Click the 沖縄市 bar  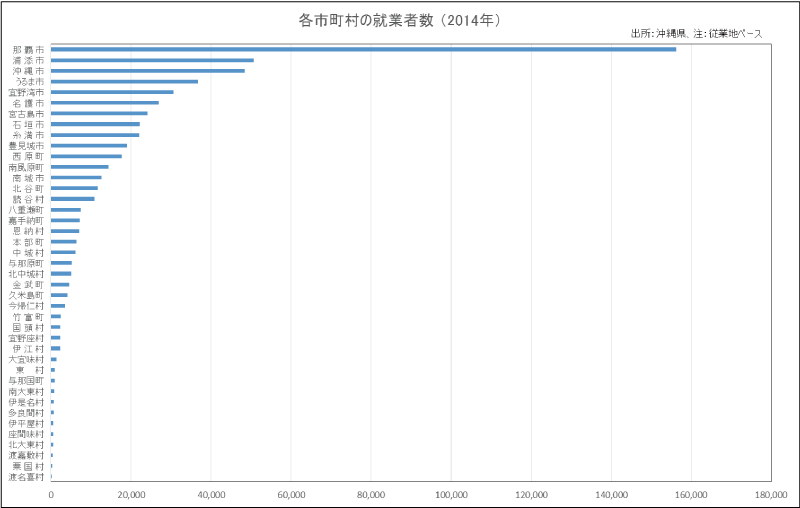tap(148, 71)
